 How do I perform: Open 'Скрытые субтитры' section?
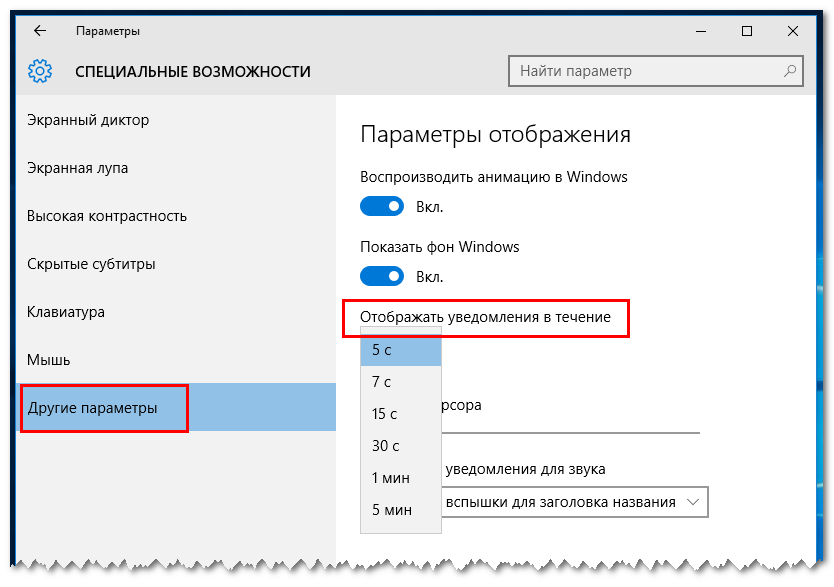176,264
